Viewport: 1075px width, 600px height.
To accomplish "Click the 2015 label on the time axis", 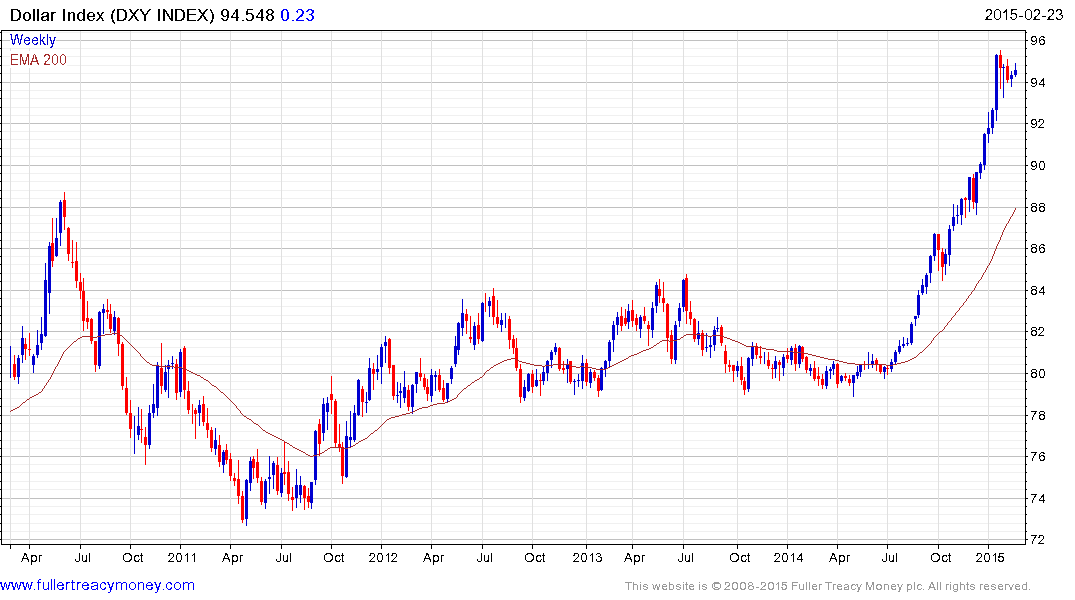I will 990,557.
